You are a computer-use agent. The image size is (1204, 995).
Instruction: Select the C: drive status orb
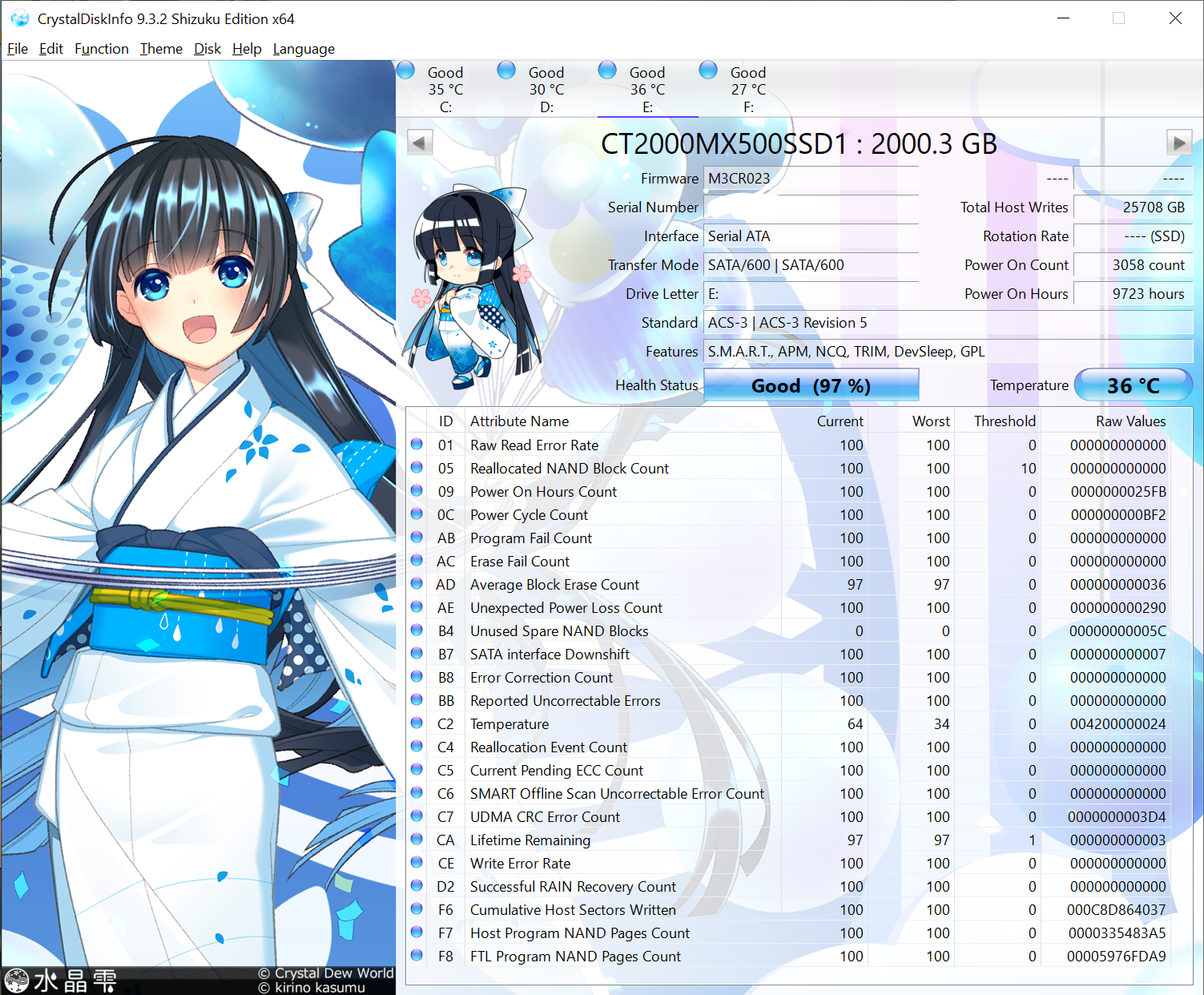click(406, 70)
